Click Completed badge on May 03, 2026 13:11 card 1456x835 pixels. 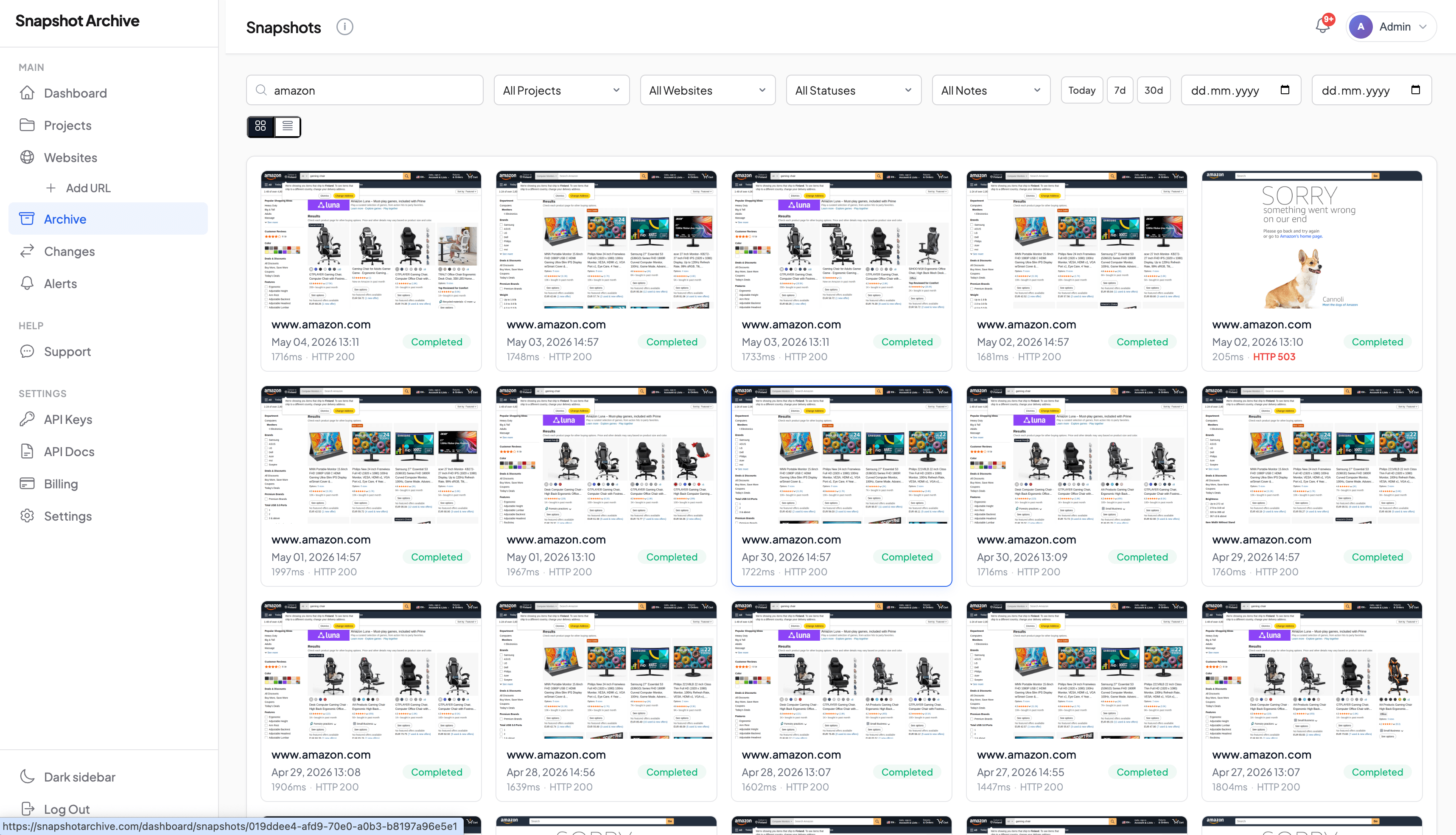(x=907, y=342)
